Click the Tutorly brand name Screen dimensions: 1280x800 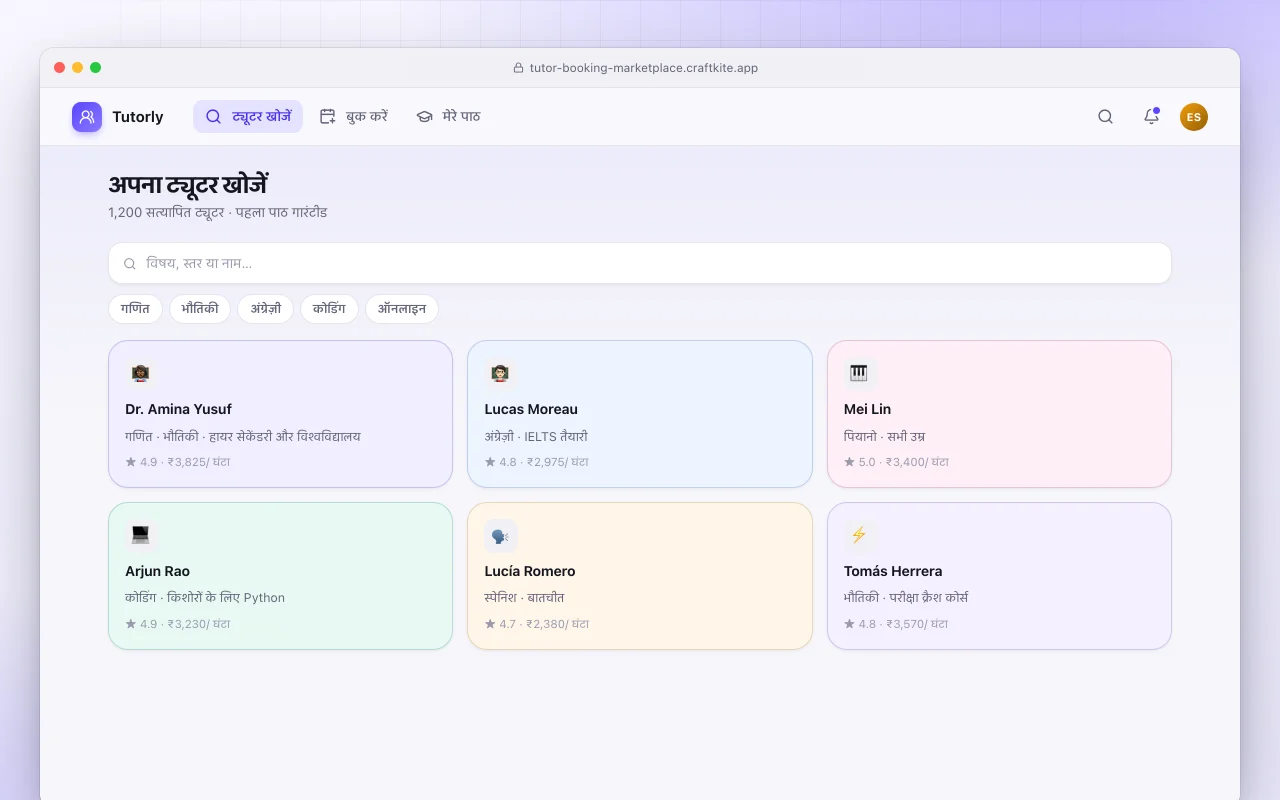(138, 117)
